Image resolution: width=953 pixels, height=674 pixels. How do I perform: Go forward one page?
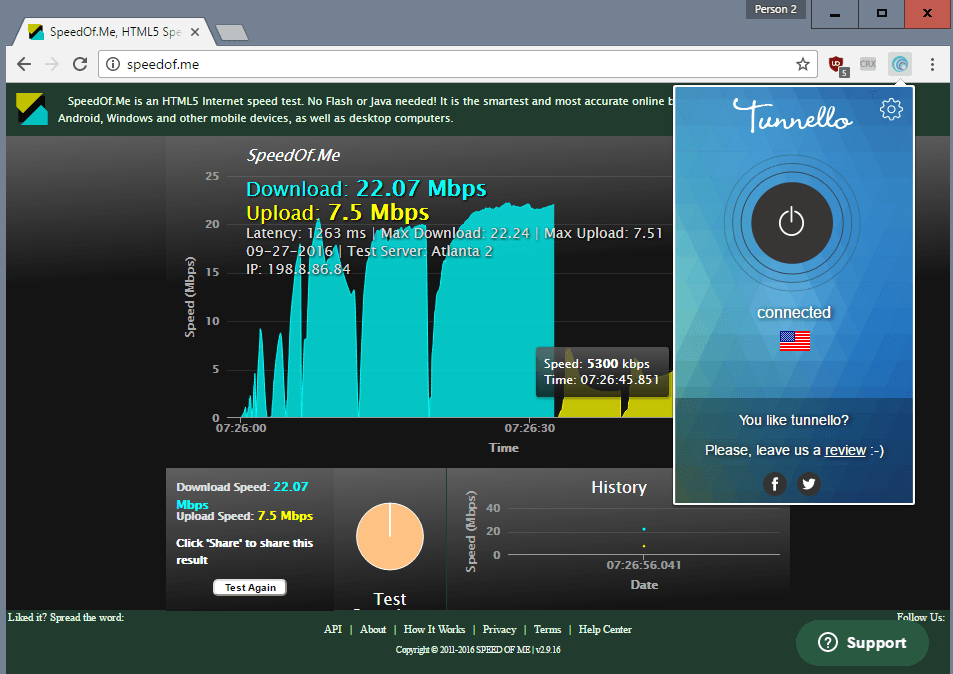(x=52, y=64)
